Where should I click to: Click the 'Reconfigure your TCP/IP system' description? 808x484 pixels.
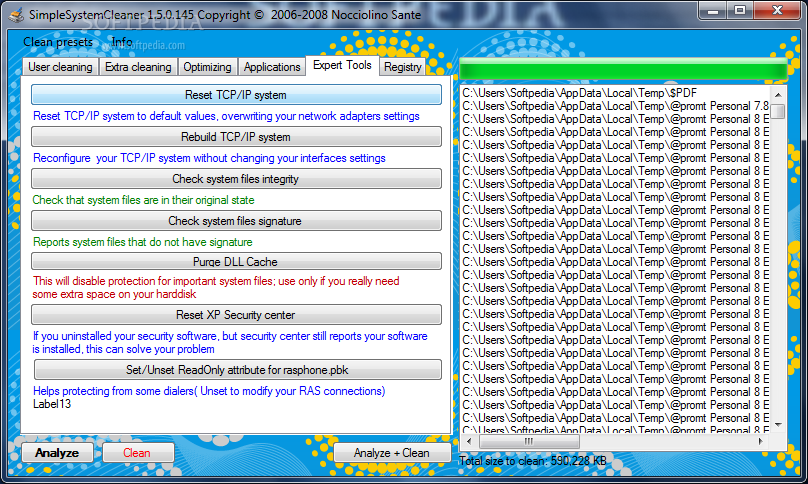[x=209, y=158]
